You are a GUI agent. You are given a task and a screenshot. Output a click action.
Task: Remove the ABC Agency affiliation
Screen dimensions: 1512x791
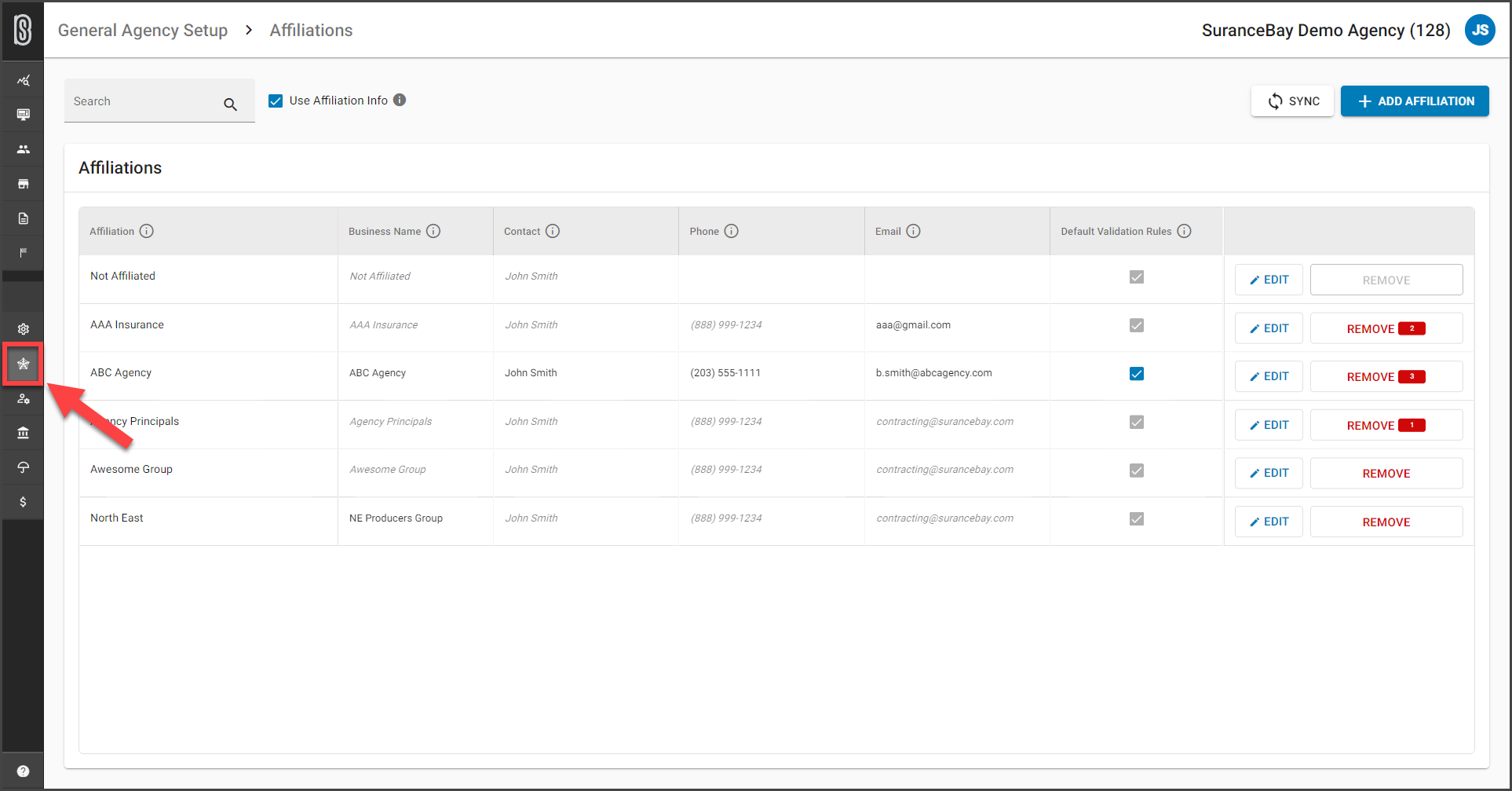tap(1386, 376)
